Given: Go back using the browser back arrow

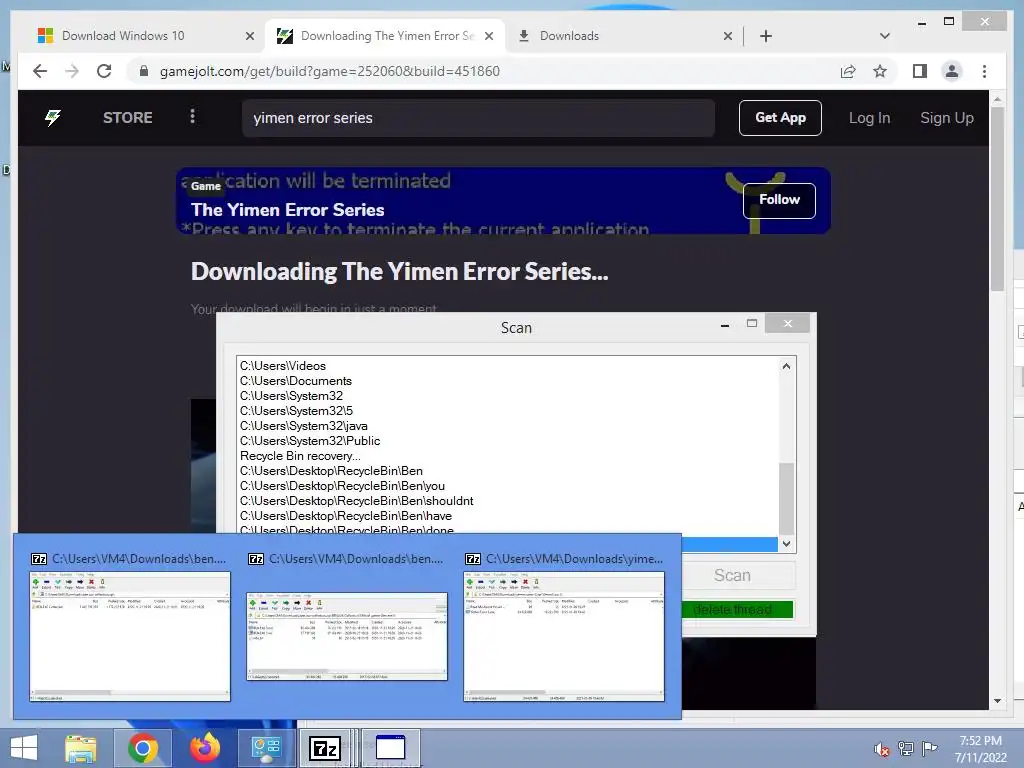Looking at the screenshot, I should (x=40, y=71).
